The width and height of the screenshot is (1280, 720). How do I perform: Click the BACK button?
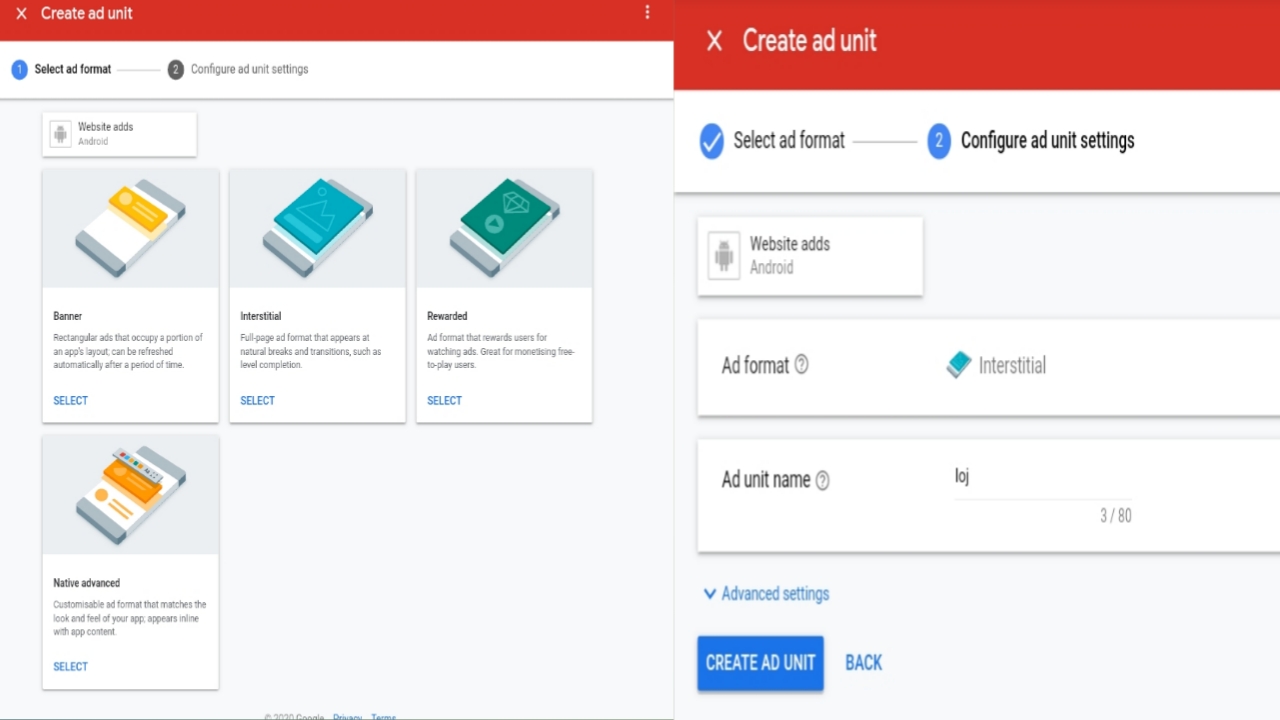(862, 662)
